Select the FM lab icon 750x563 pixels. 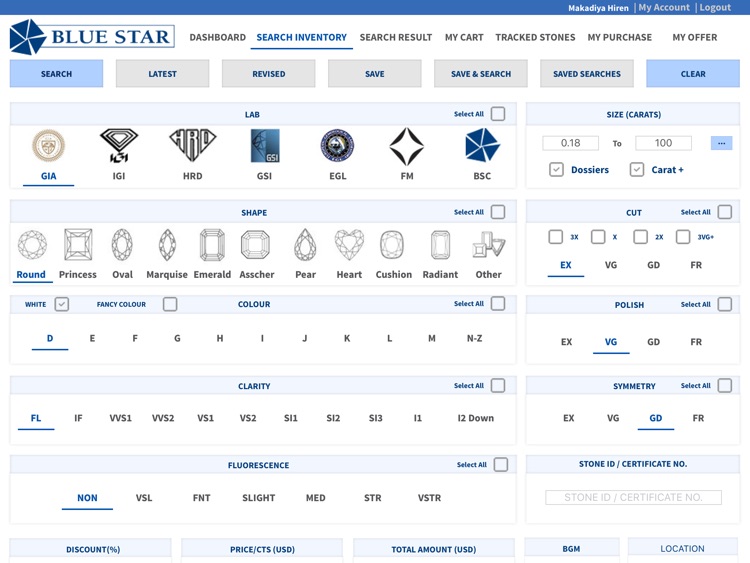tap(407, 146)
